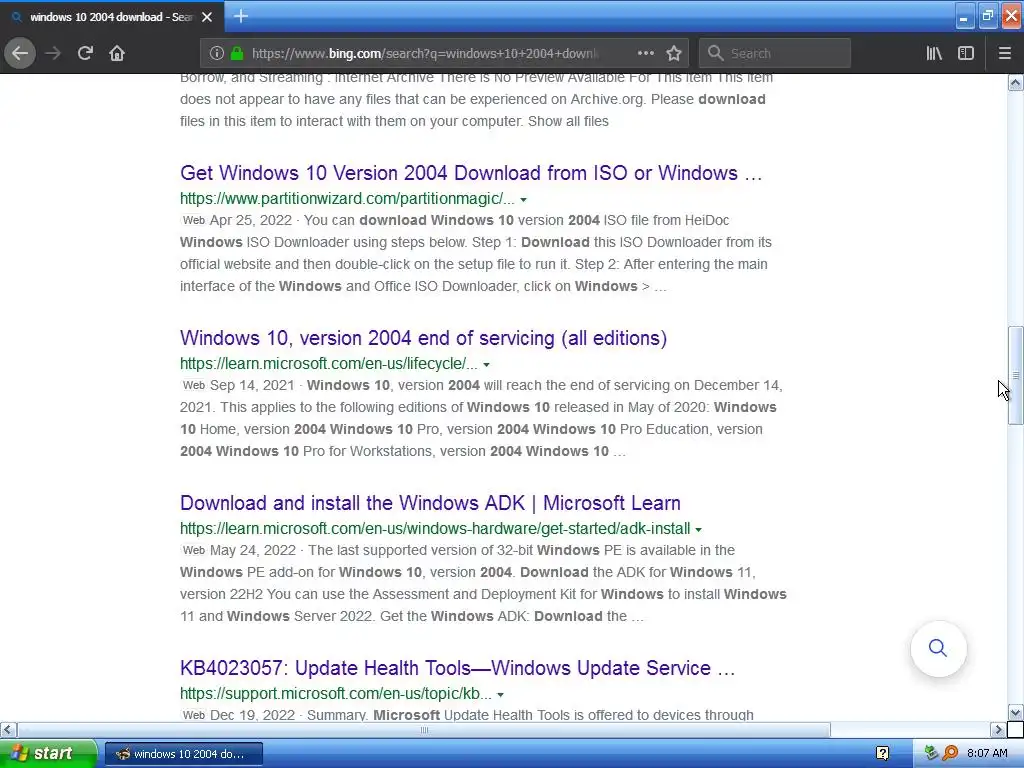Click the Dec 19, 2022 result date

[x=252, y=715]
